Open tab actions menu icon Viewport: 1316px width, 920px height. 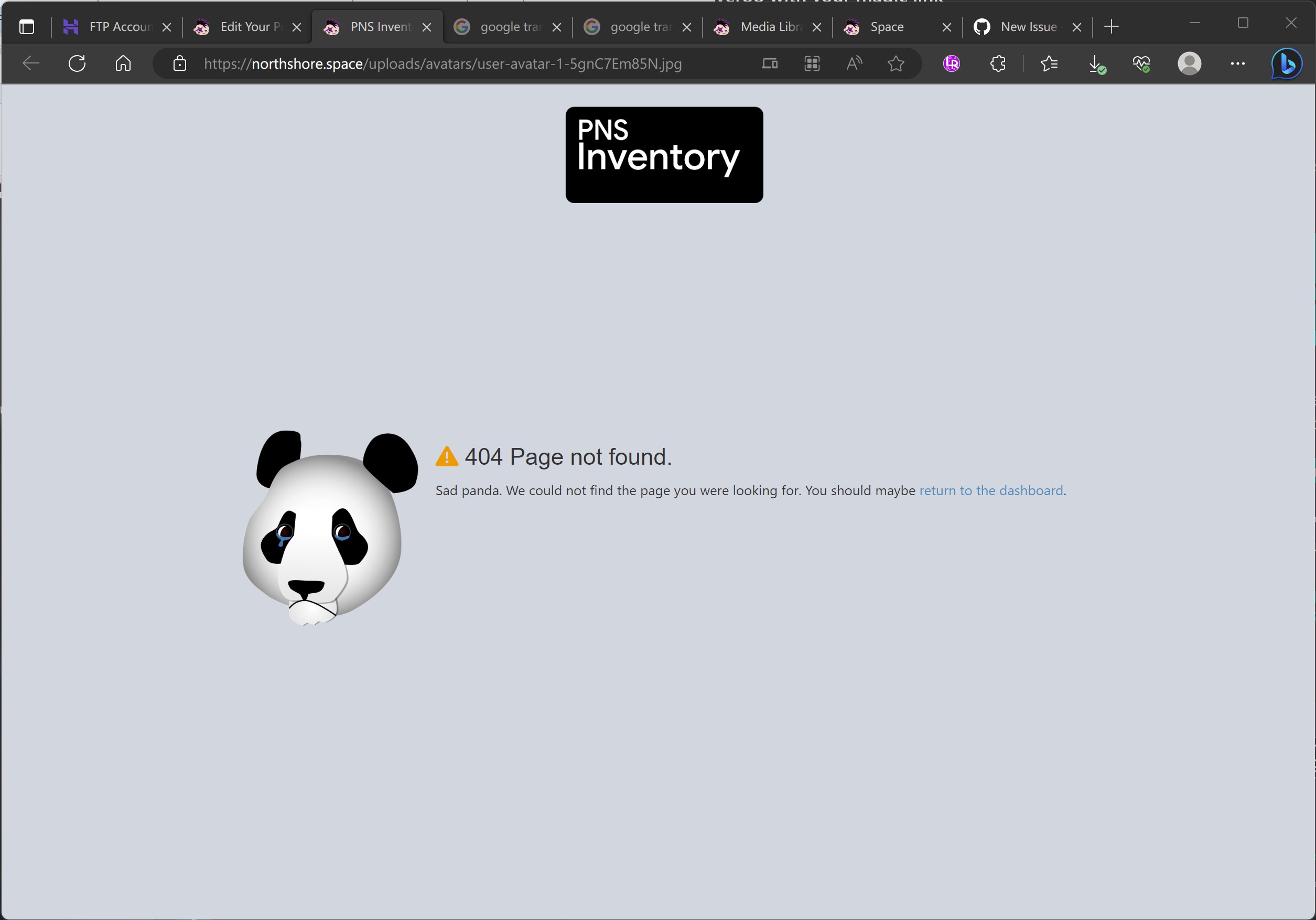pyautogui.click(x=26, y=27)
